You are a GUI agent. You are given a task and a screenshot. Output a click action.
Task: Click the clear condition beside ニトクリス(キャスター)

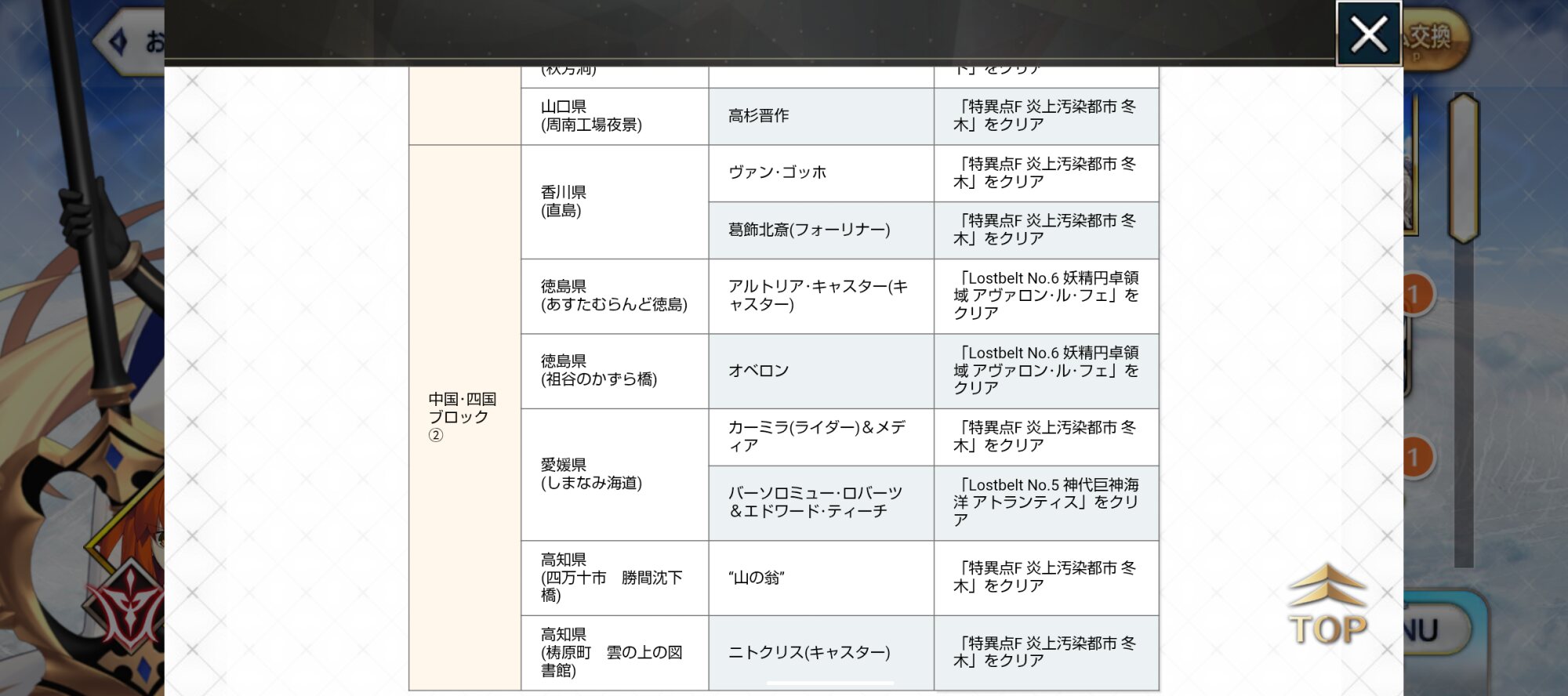point(1046,653)
